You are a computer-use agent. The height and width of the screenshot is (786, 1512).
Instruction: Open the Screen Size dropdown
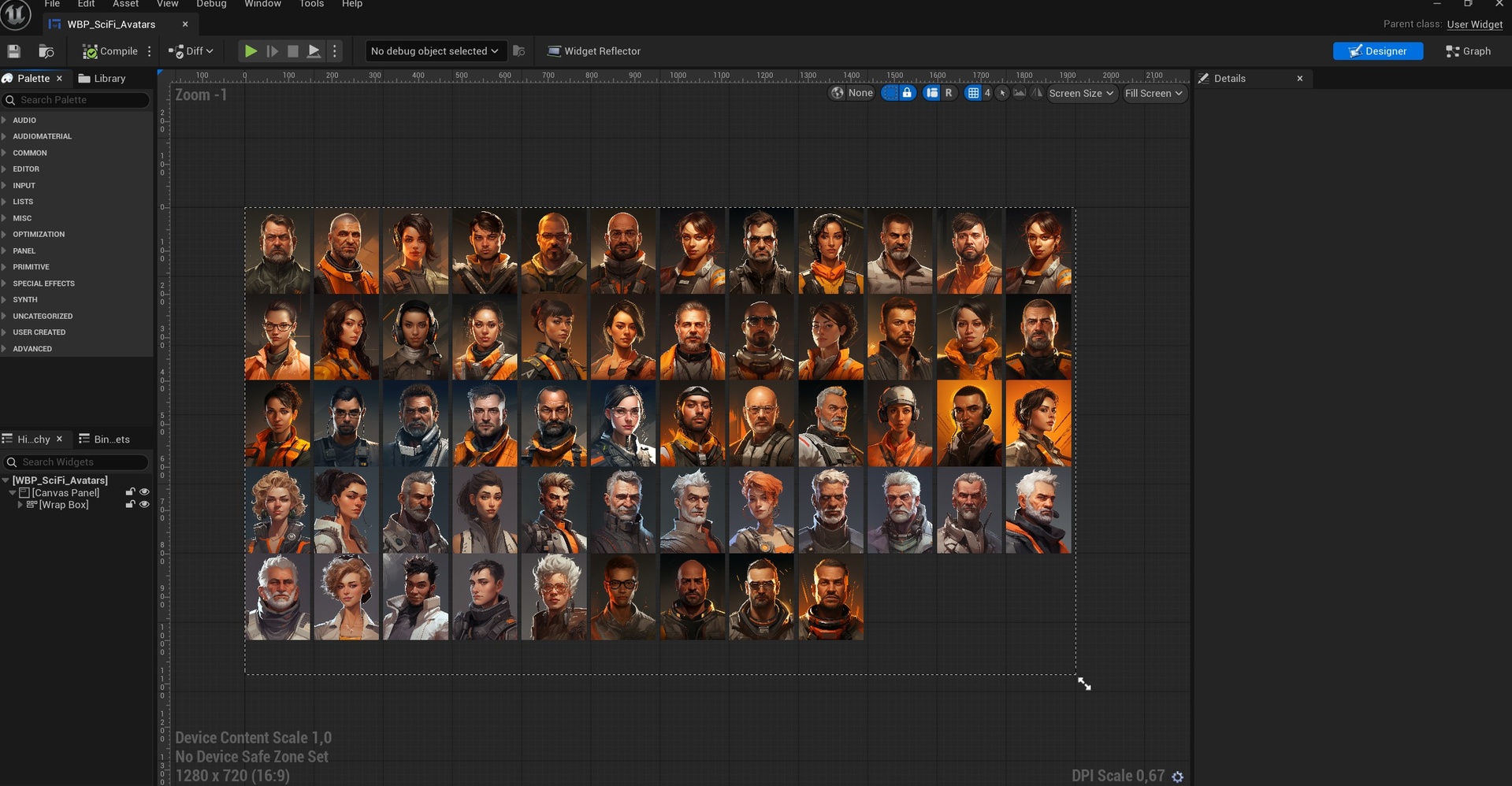click(1082, 93)
